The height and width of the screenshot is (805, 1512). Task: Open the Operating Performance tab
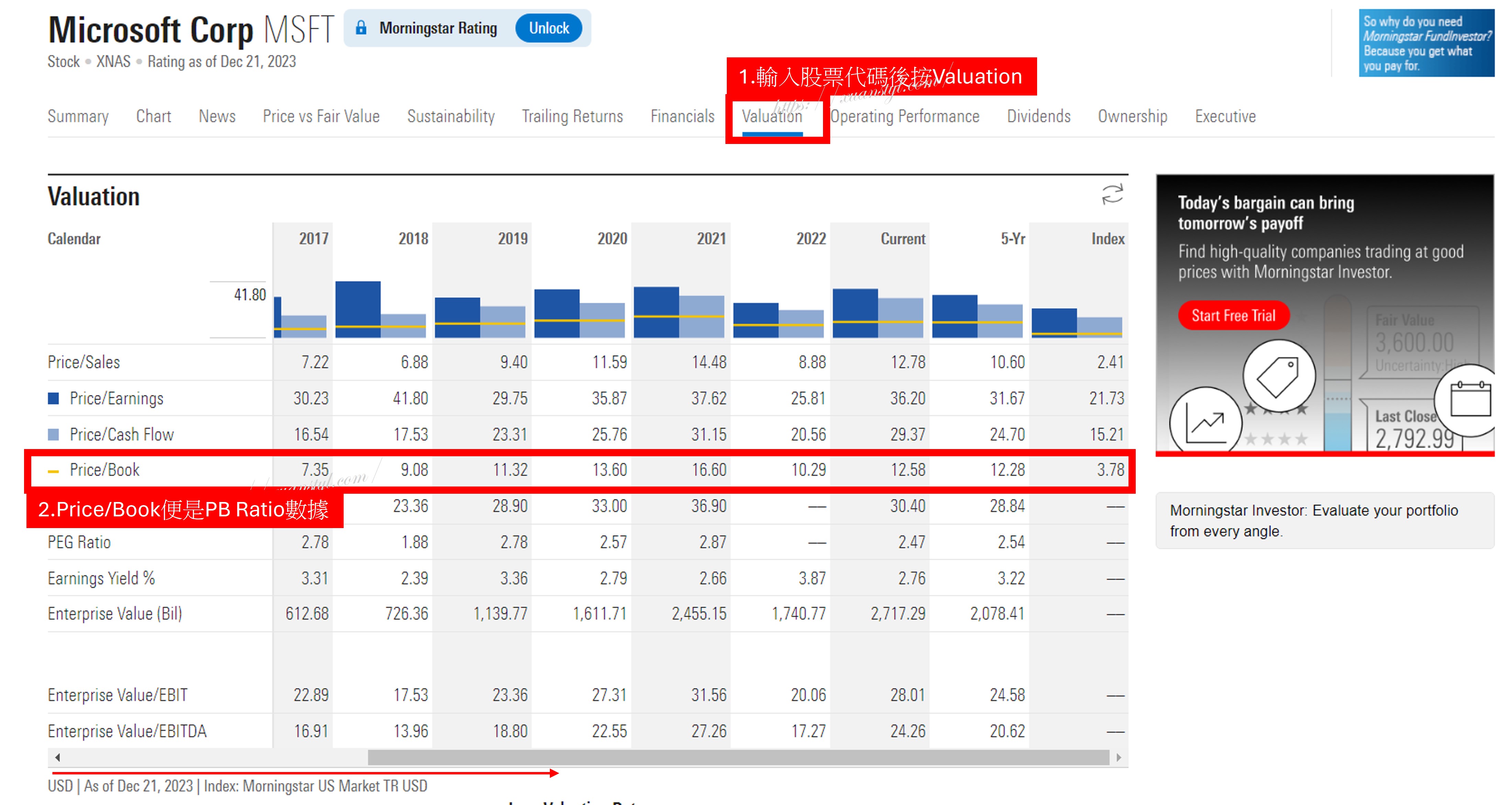pyautogui.click(x=904, y=116)
